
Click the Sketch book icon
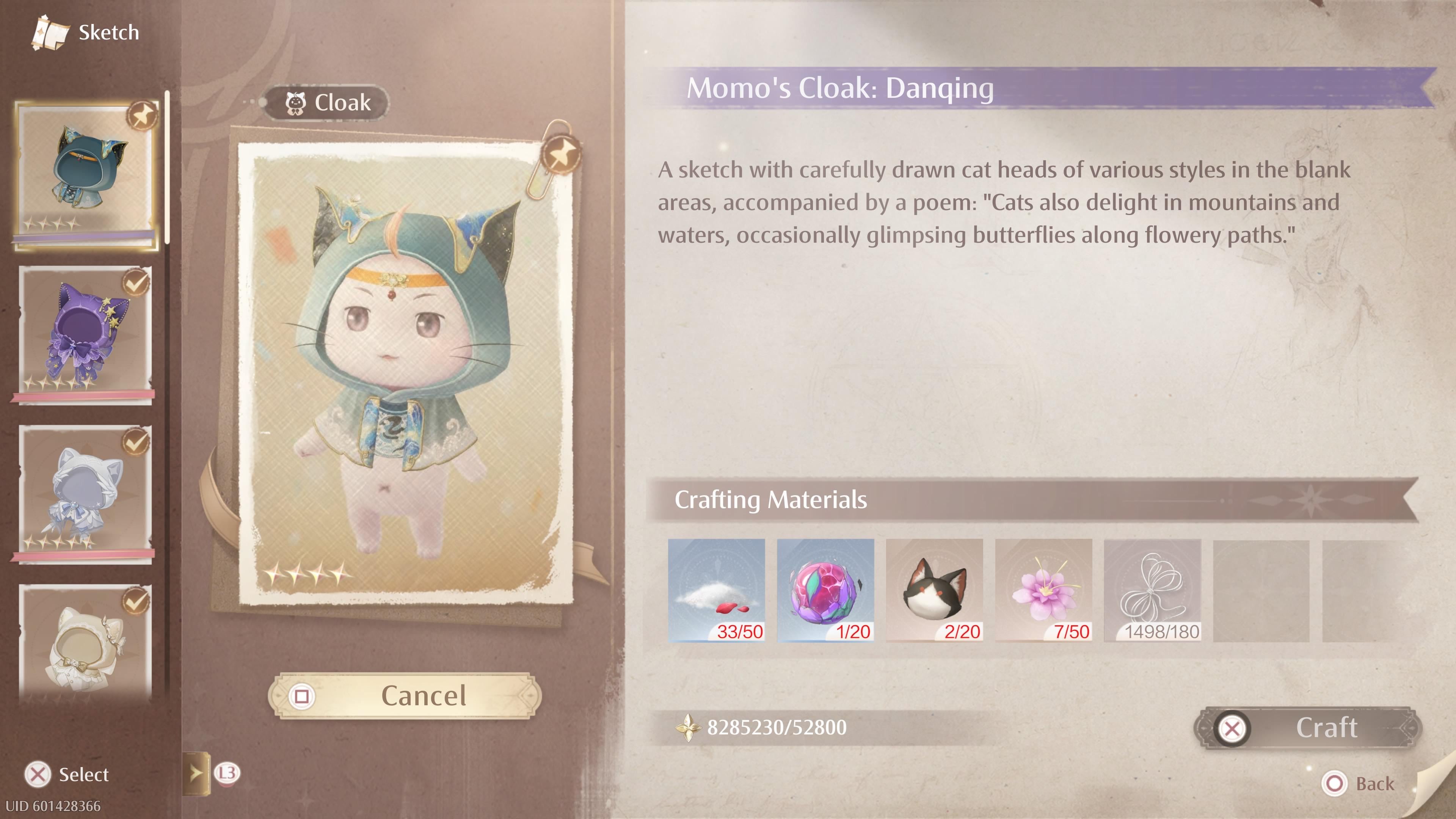click(50, 33)
